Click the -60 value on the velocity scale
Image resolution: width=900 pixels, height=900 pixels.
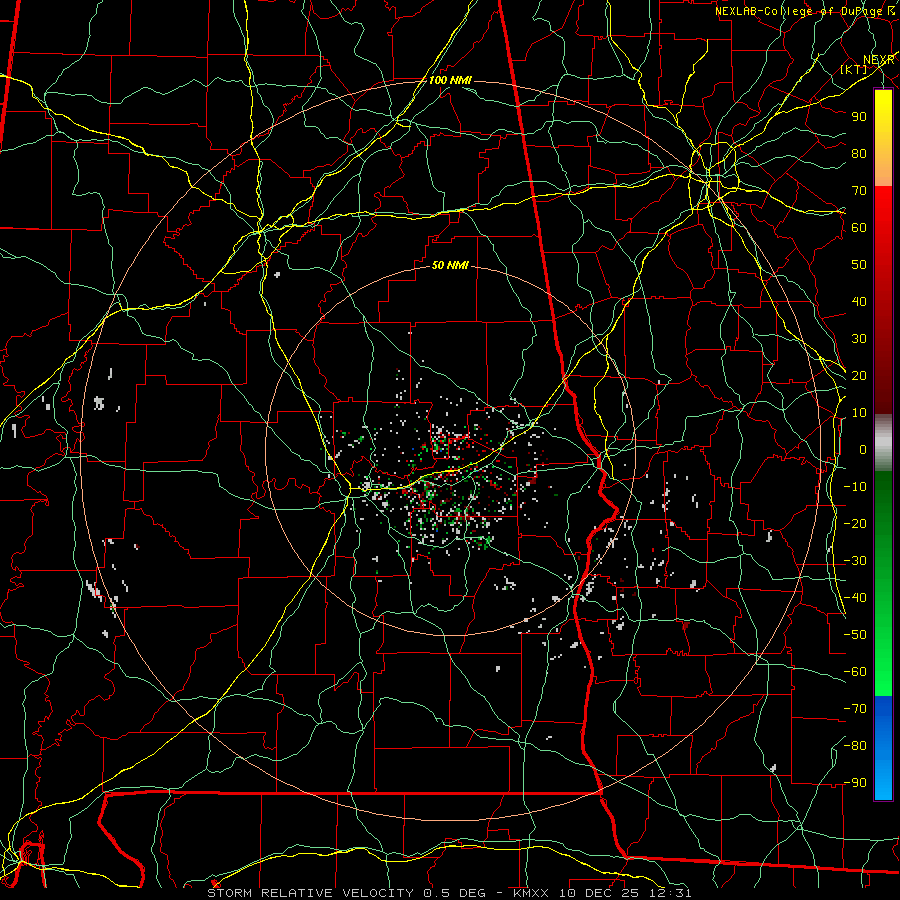click(855, 672)
